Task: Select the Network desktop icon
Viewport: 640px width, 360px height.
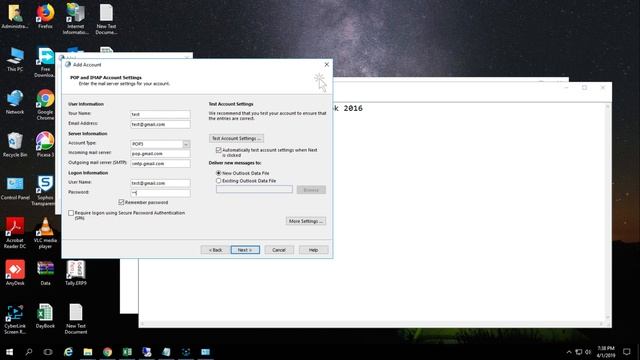Action: tap(15, 102)
